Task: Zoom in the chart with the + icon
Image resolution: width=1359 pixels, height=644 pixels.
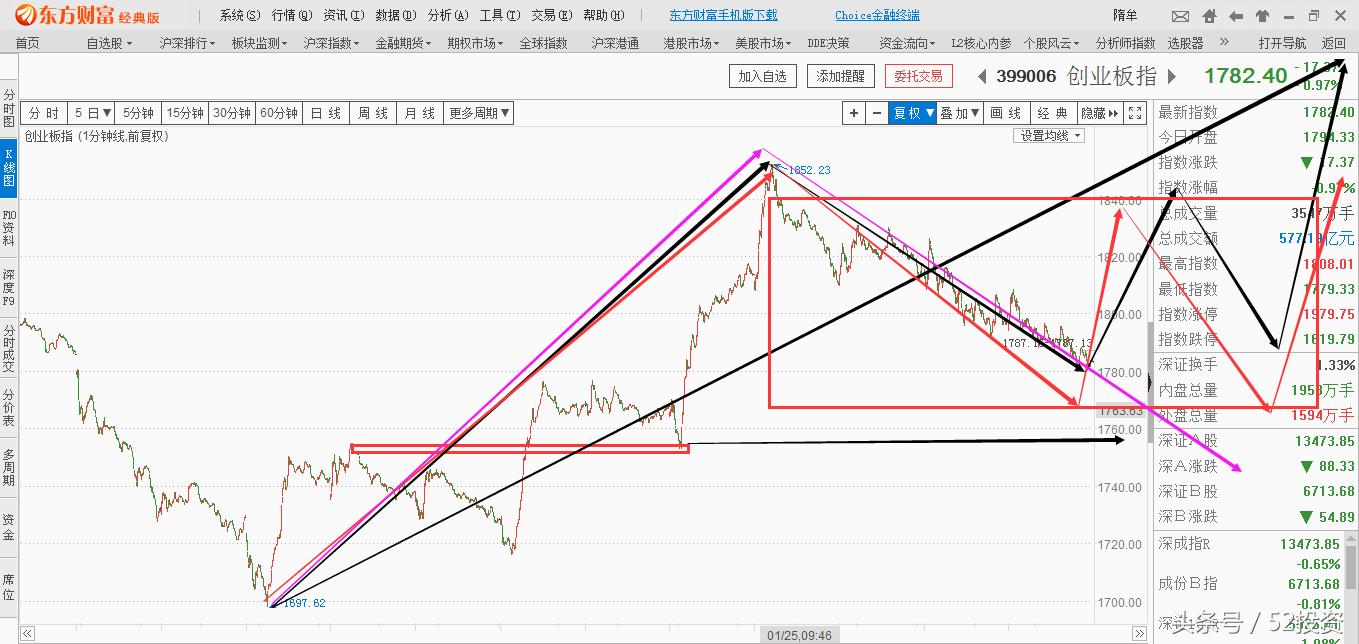Action: pyautogui.click(x=853, y=113)
